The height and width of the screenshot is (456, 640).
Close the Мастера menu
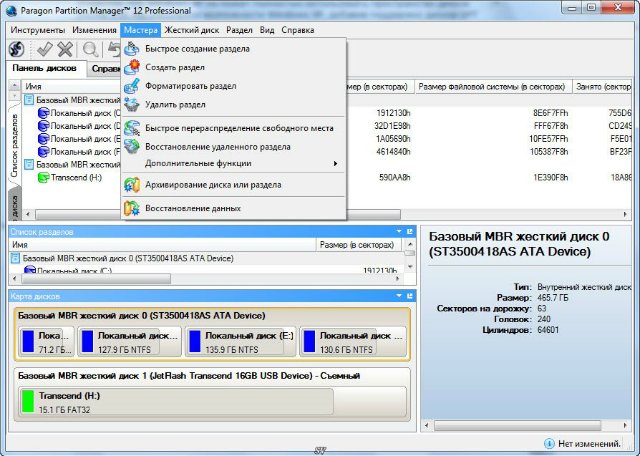click(x=141, y=30)
